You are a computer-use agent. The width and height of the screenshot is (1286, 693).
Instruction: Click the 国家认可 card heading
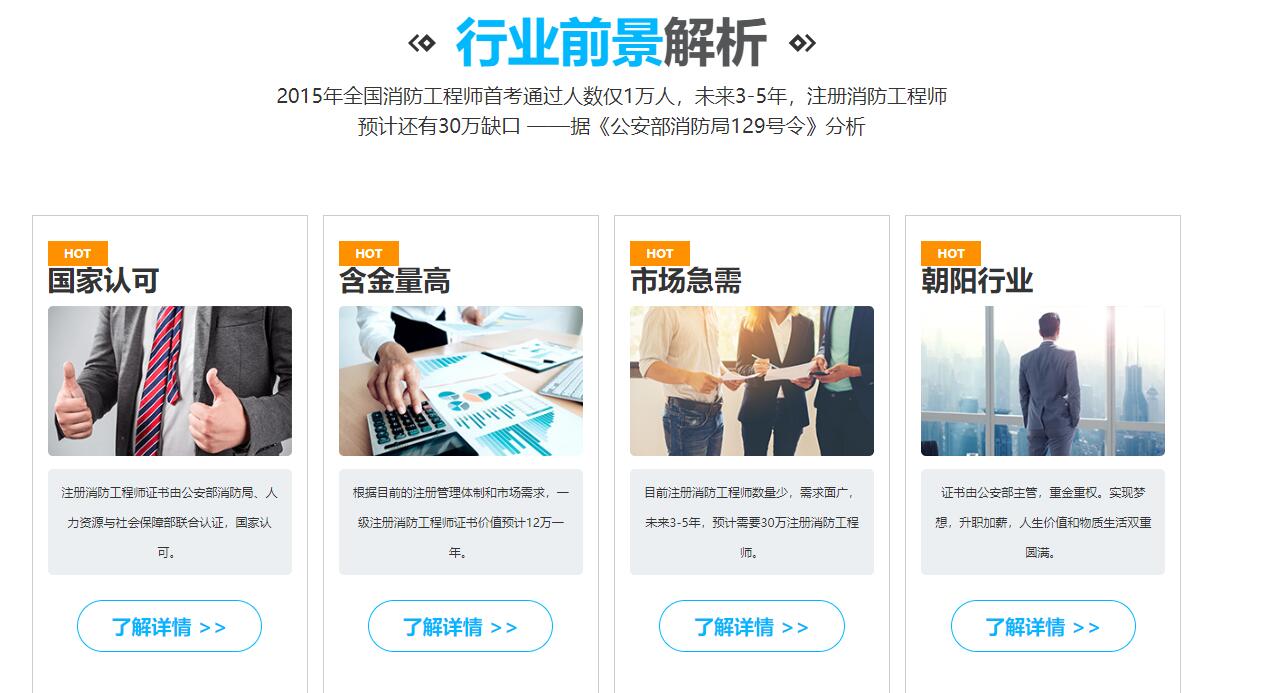pyautogui.click(x=104, y=281)
